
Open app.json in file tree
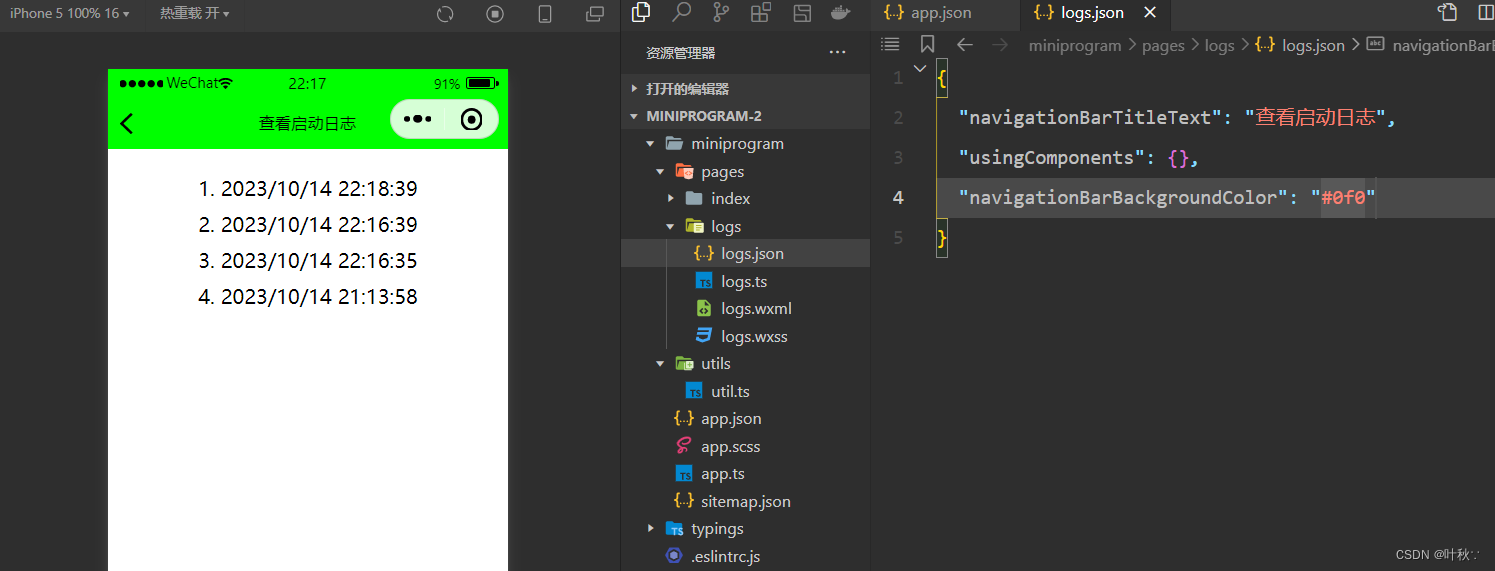pos(745,419)
